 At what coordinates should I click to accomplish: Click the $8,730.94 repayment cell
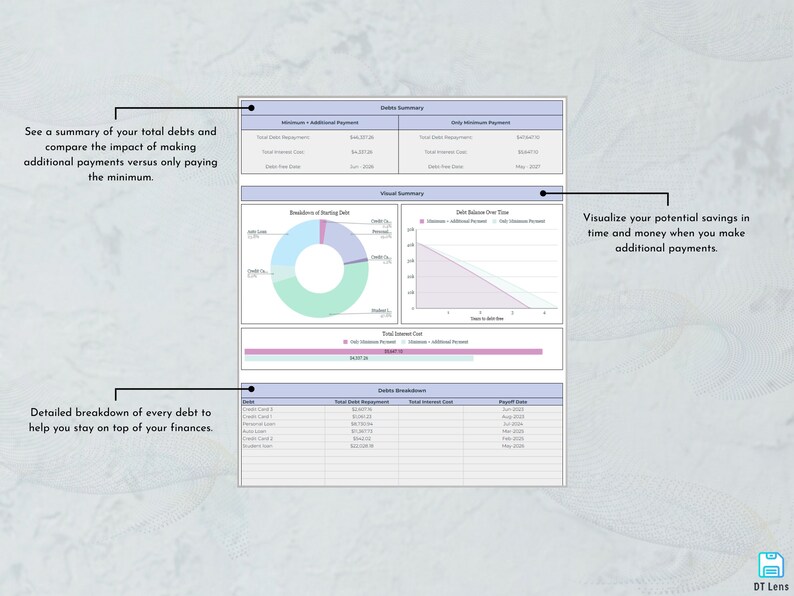pyautogui.click(x=362, y=424)
